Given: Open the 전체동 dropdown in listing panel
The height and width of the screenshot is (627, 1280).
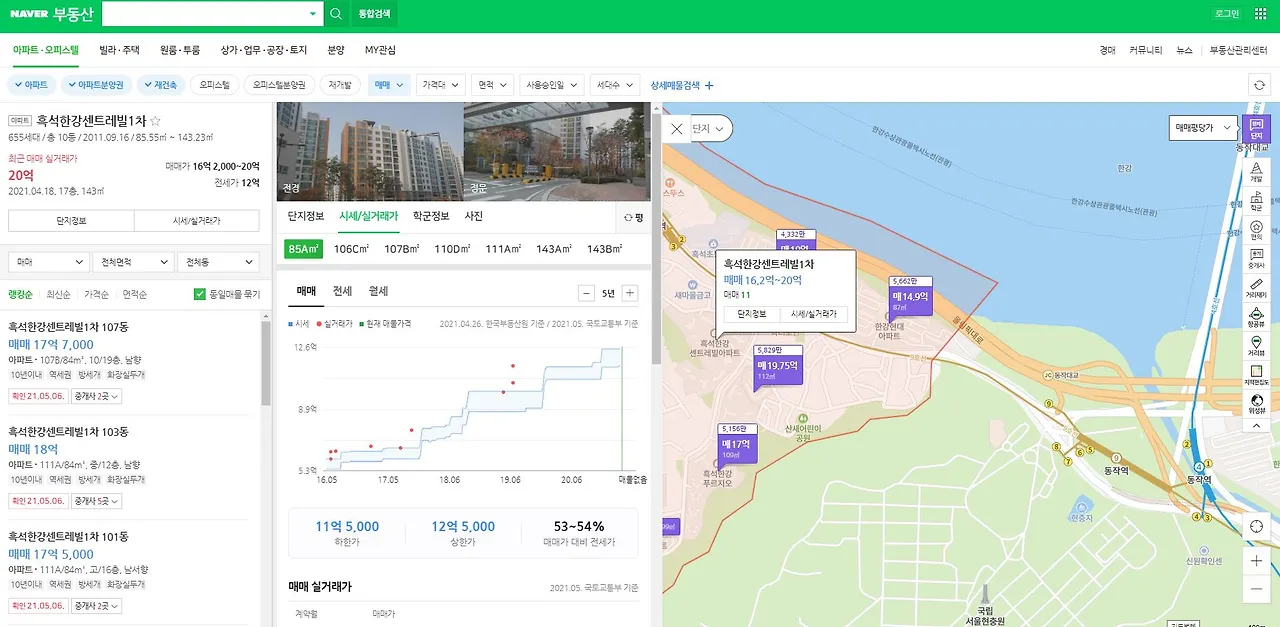Looking at the screenshot, I should click(218, 262).
